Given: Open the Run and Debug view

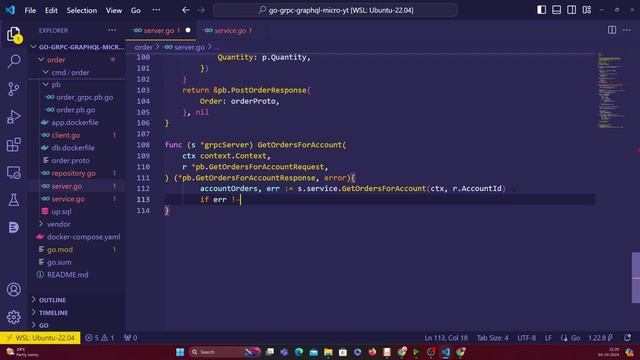Looking at the screenshot, I should click(x=13, y=117).
